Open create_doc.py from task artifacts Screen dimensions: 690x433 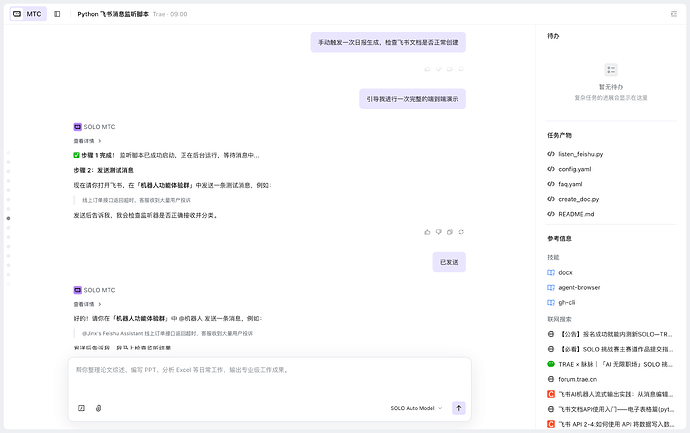click(579, 199)
